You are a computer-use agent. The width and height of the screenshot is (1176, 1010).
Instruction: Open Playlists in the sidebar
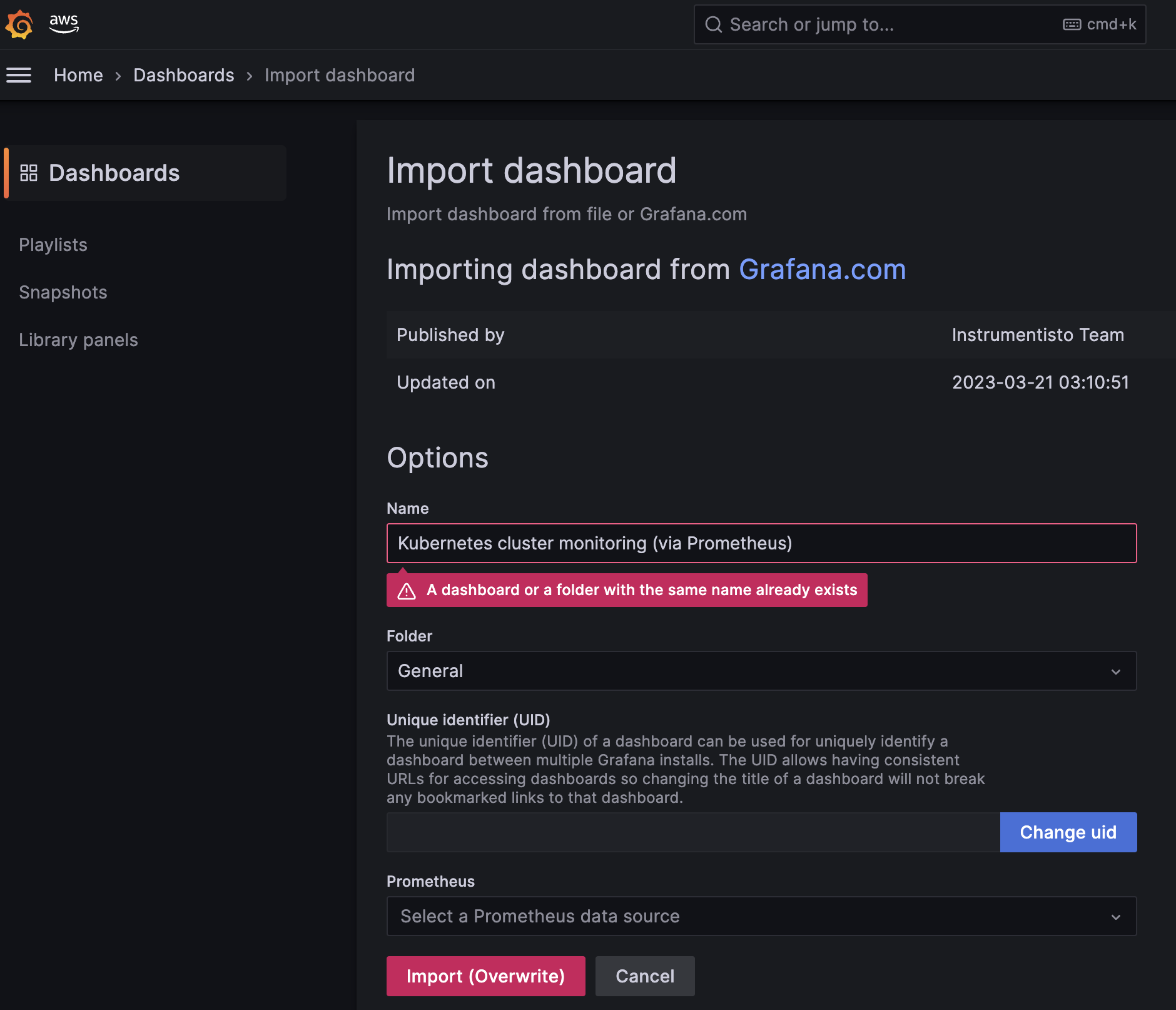coord(53,245)
